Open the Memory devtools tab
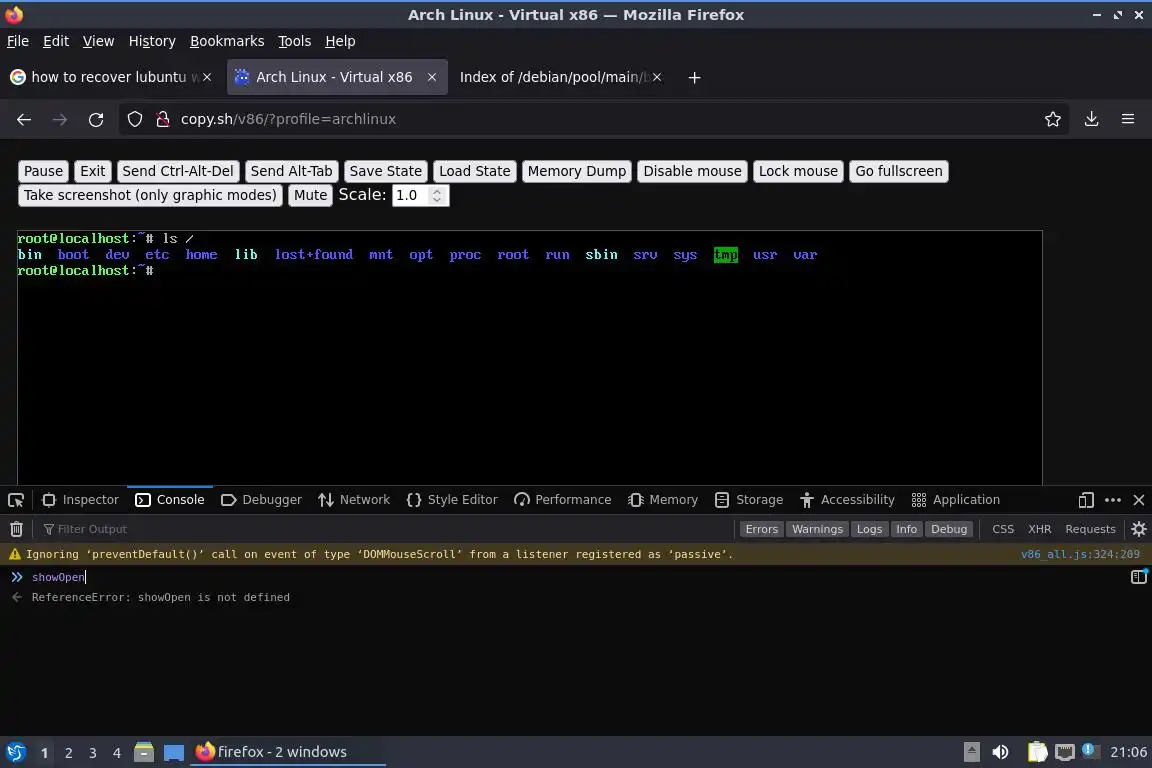1152x768 pixels. [x=663, y=500]
